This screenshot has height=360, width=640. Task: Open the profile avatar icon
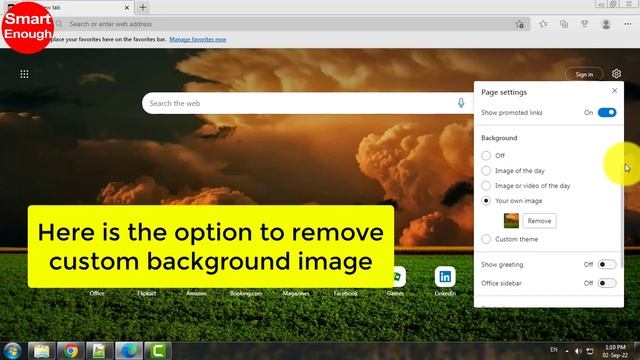click(606, 24)
